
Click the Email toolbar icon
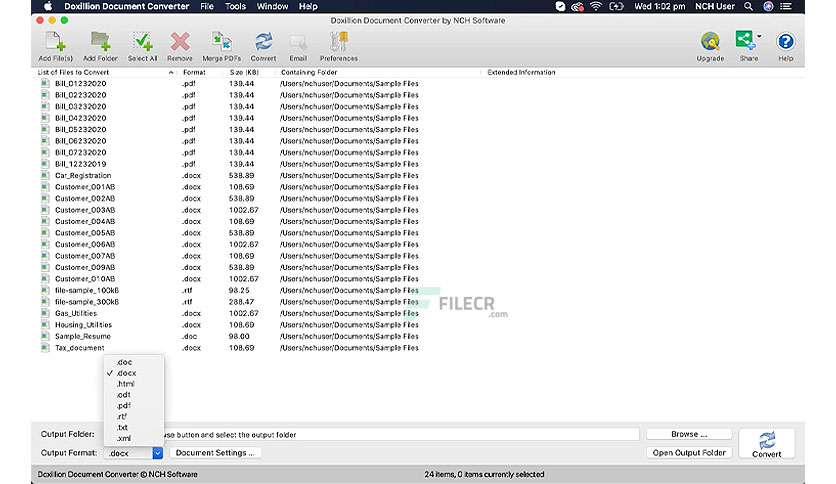(298, 46)
